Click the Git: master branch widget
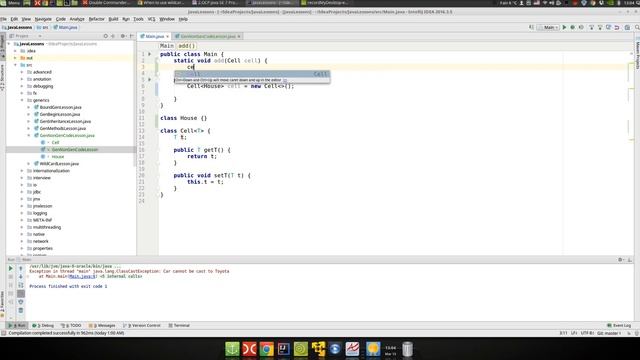 (x=609, y=333)
